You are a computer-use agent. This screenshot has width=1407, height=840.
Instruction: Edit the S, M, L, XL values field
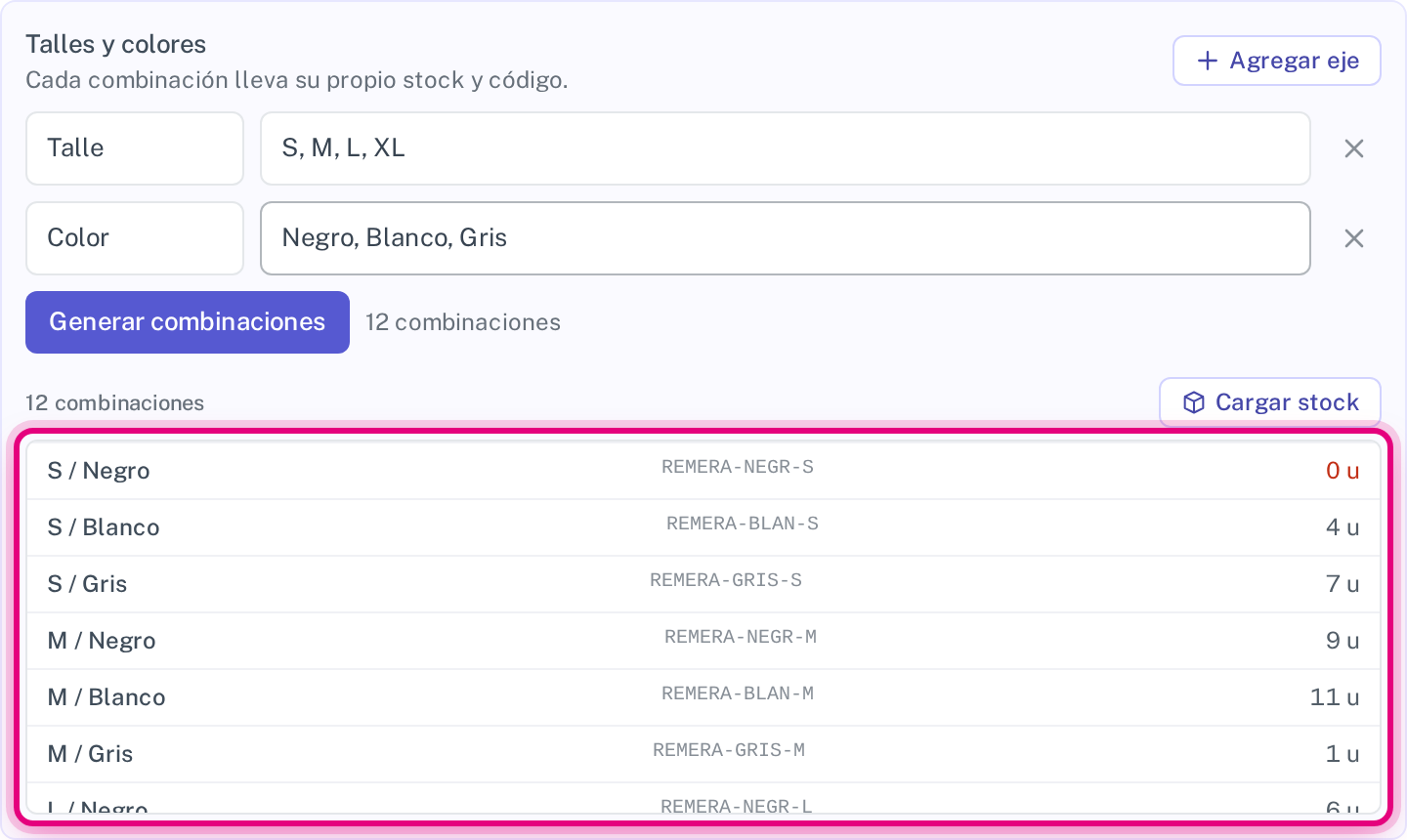(786, 148)
